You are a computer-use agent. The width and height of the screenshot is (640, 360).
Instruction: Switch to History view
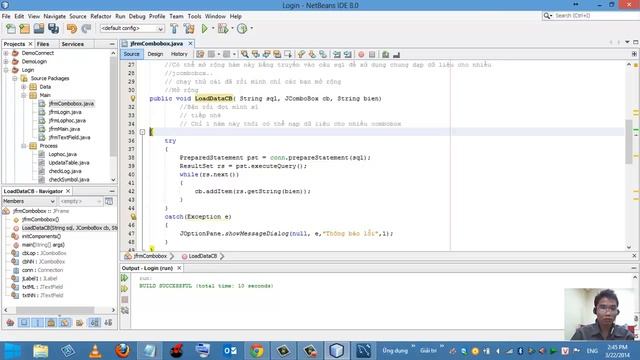point(179,54)
